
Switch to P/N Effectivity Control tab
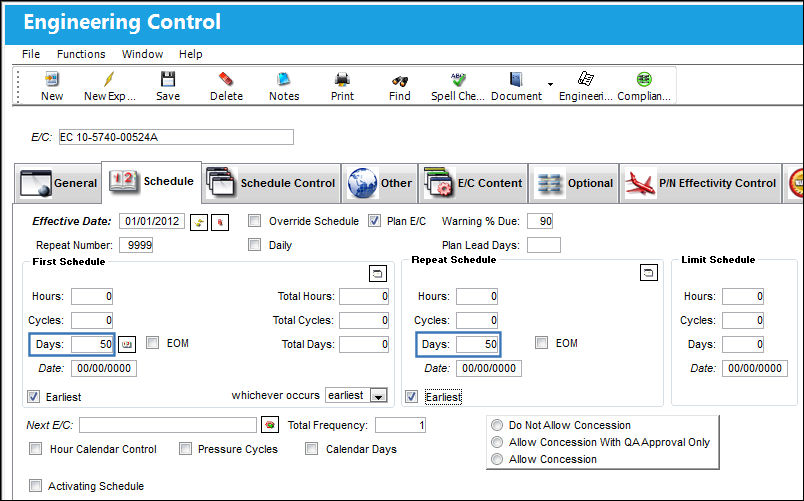point(700,183)
